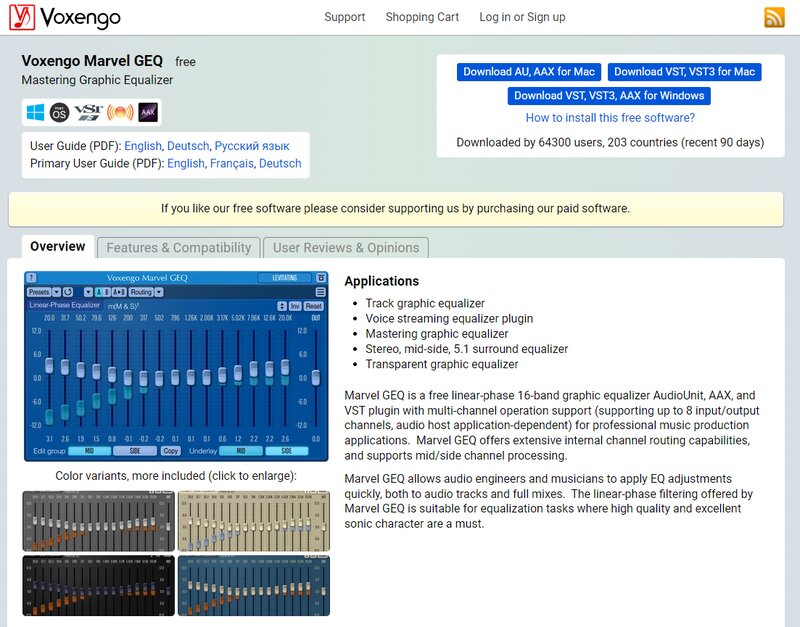Viewport: 800px width, 627px height.
Task: Switch to the Linear-Phase Equalizer tab
Action: (x=64, y=305)
